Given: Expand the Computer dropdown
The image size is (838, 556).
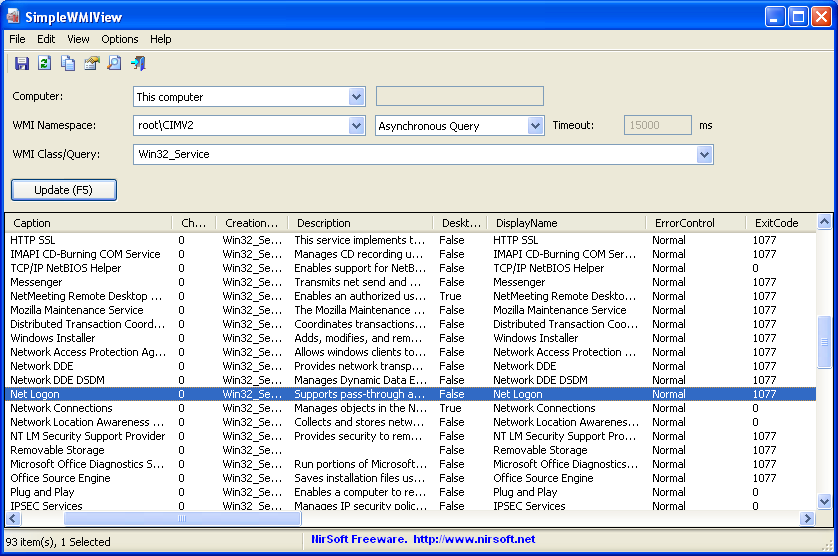Looking at the screenshot, I should point(357,96).
